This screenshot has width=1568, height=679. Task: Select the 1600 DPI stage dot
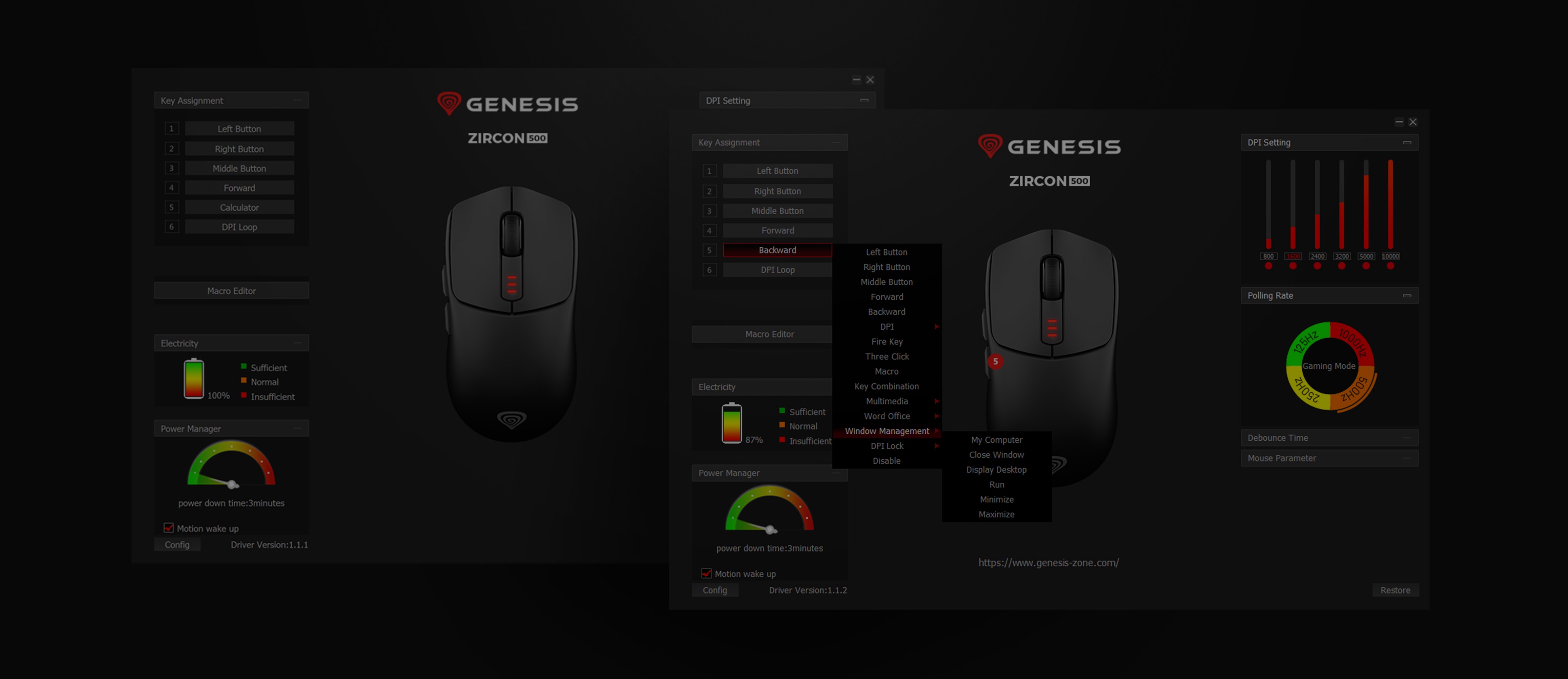point(1293,266)
